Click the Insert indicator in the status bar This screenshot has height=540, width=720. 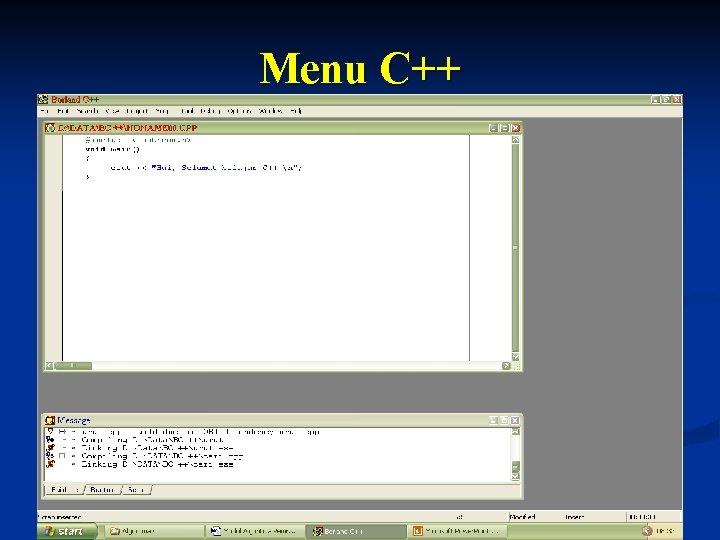tap(574, 517)
